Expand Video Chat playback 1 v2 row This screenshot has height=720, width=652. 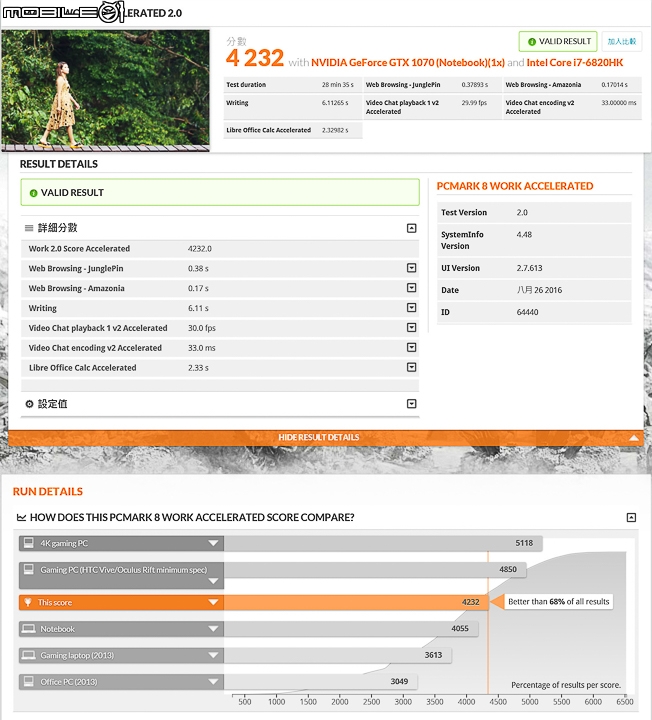pos(411,327)
